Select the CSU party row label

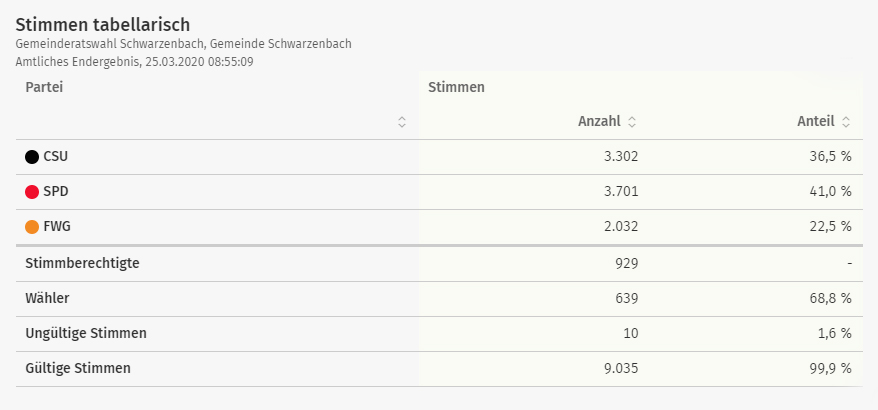tap(55, 157)
